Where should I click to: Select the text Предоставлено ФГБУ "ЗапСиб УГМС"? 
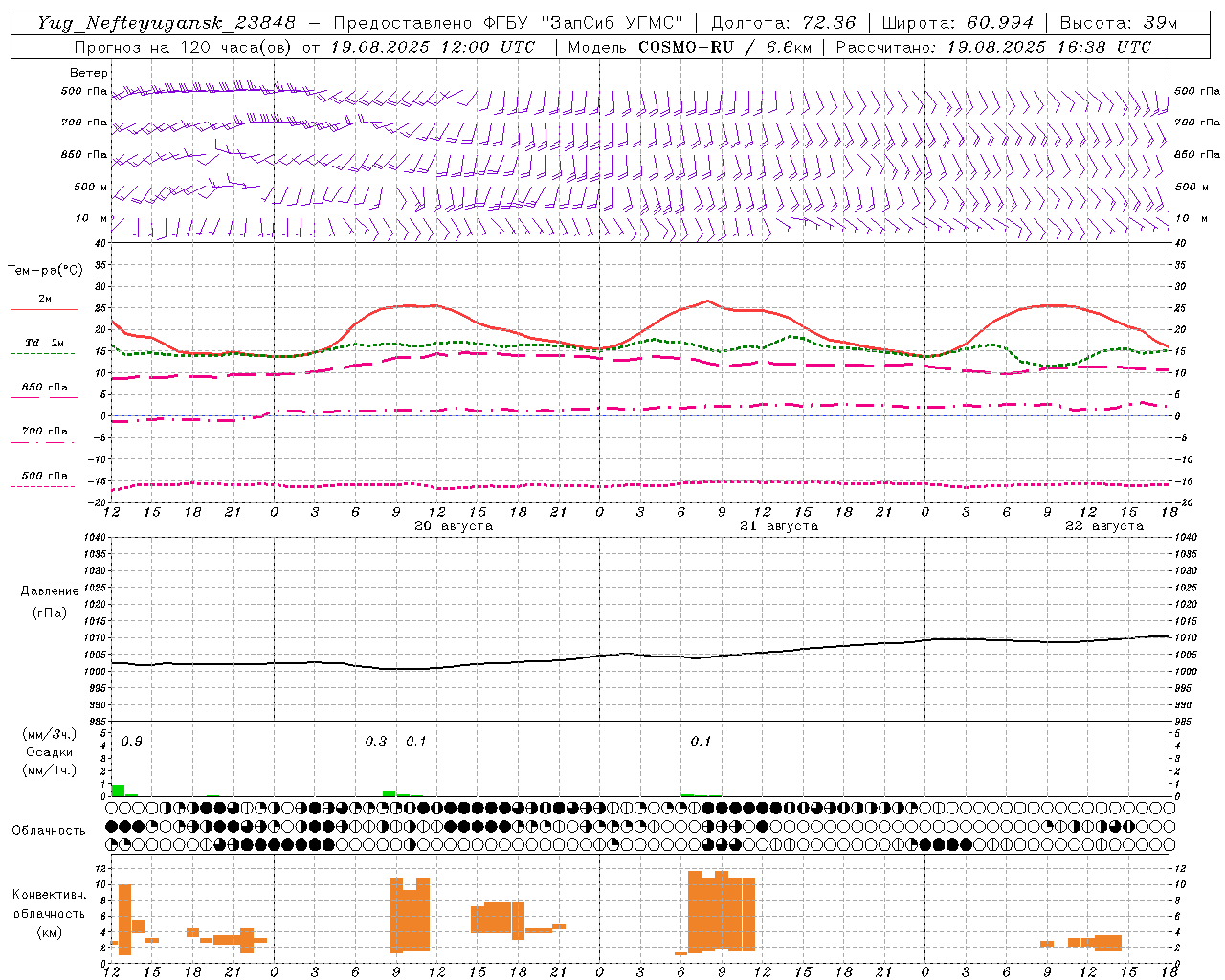tap(508, 23)
